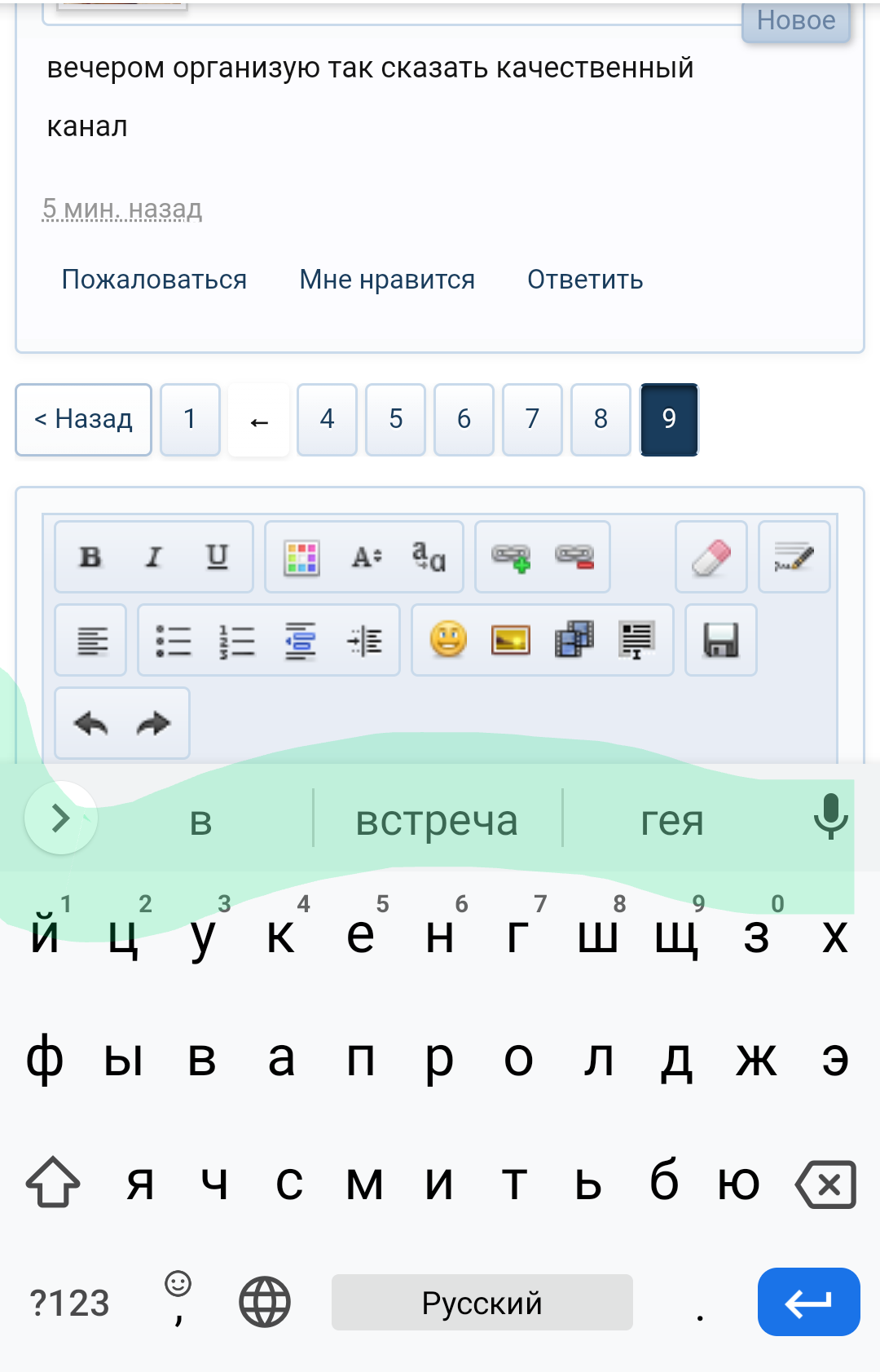Undo the last edit

(x=90, y=724)
